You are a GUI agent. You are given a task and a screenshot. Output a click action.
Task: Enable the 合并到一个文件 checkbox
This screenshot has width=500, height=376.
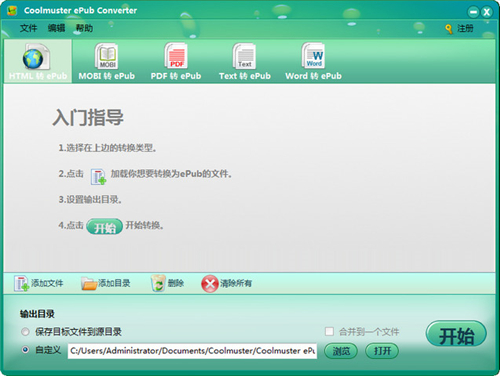[329, 331]
